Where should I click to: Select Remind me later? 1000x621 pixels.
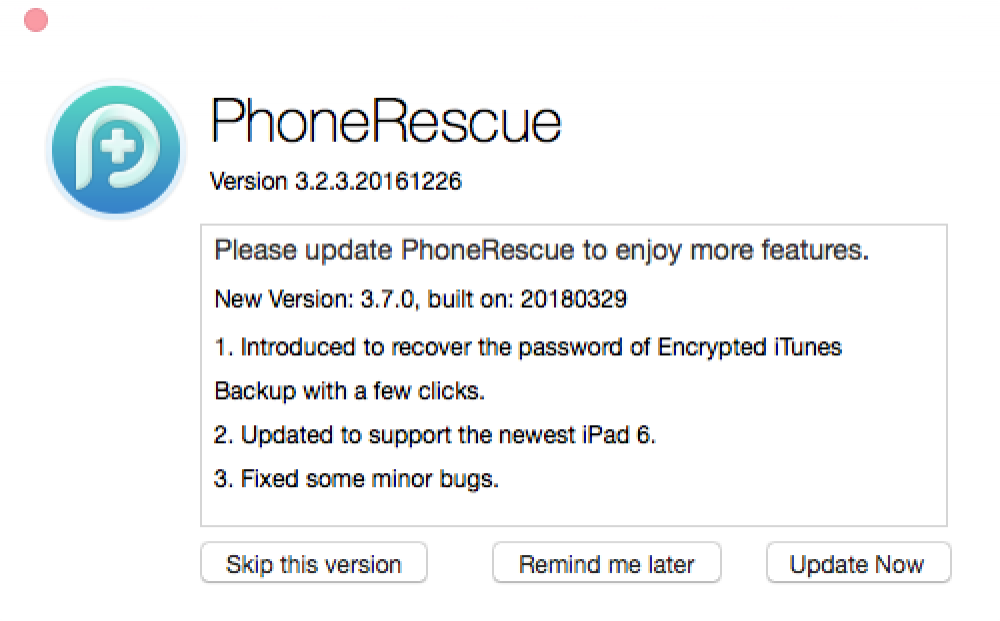tap(607, 564)
